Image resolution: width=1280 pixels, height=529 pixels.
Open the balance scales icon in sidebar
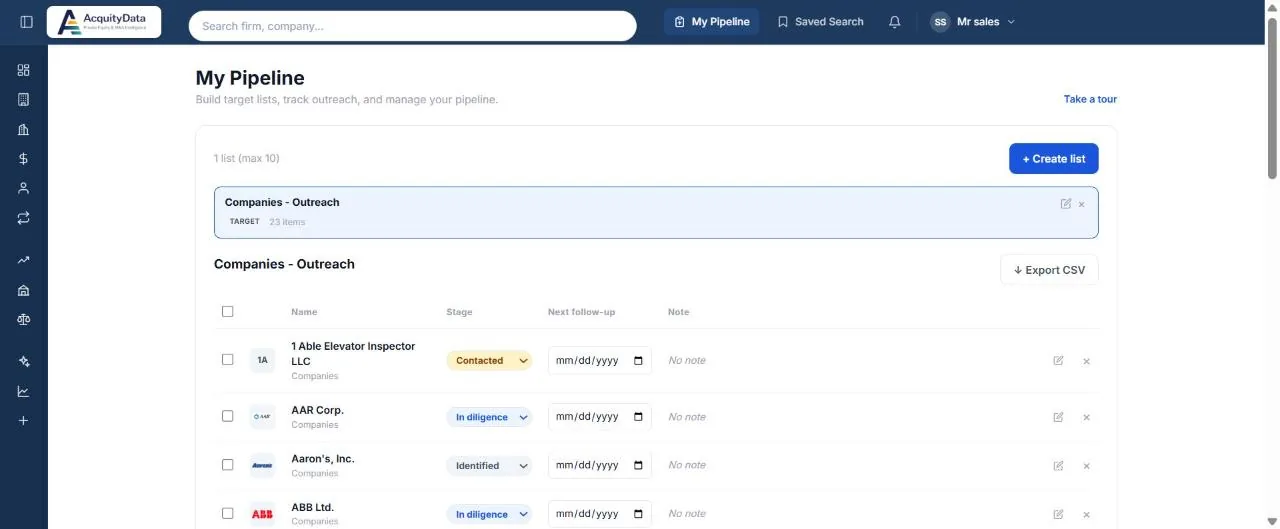pyautogui.click(x=24, y=319)
